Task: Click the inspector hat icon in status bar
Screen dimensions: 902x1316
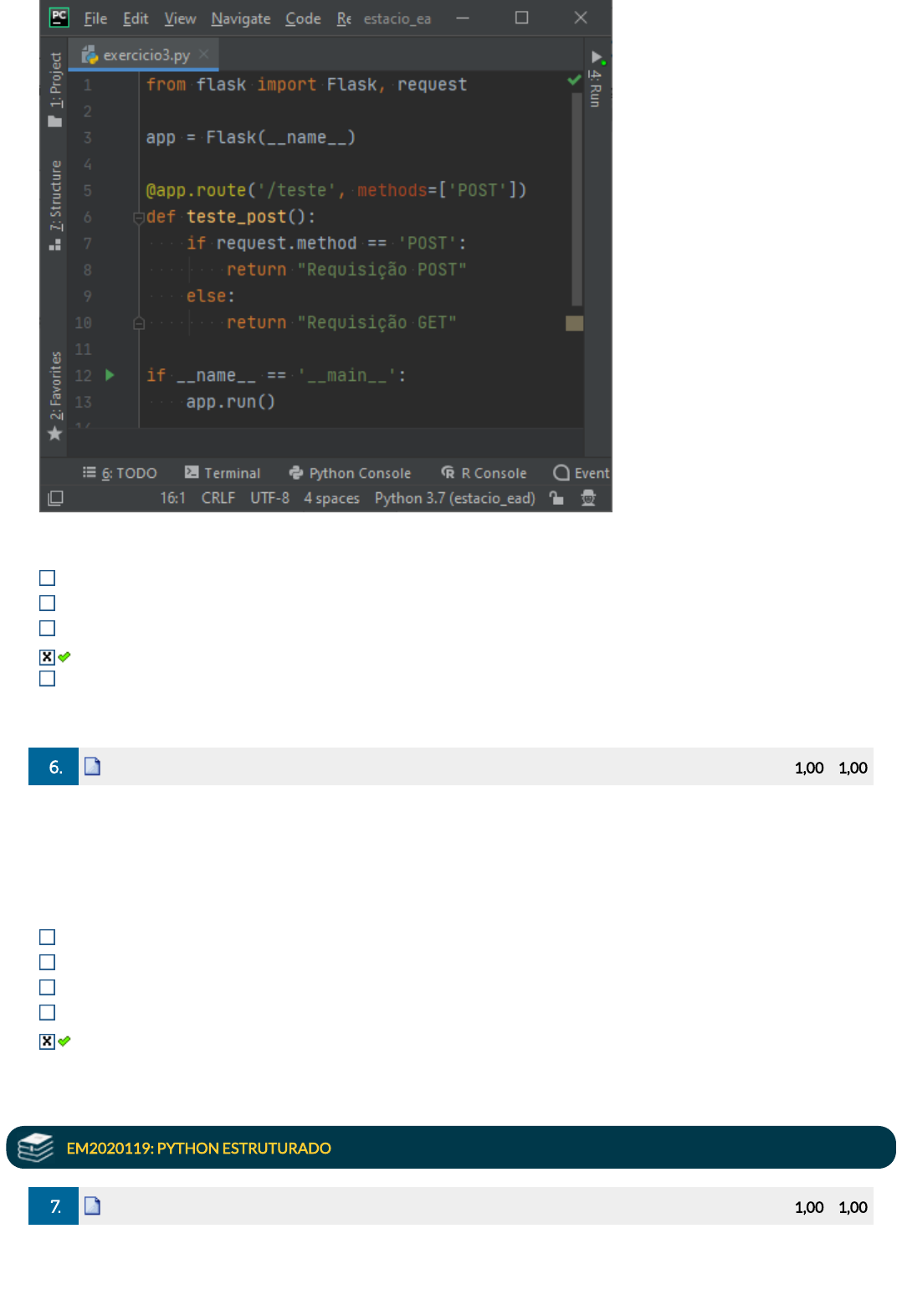Action: click(x=588, y=498)
